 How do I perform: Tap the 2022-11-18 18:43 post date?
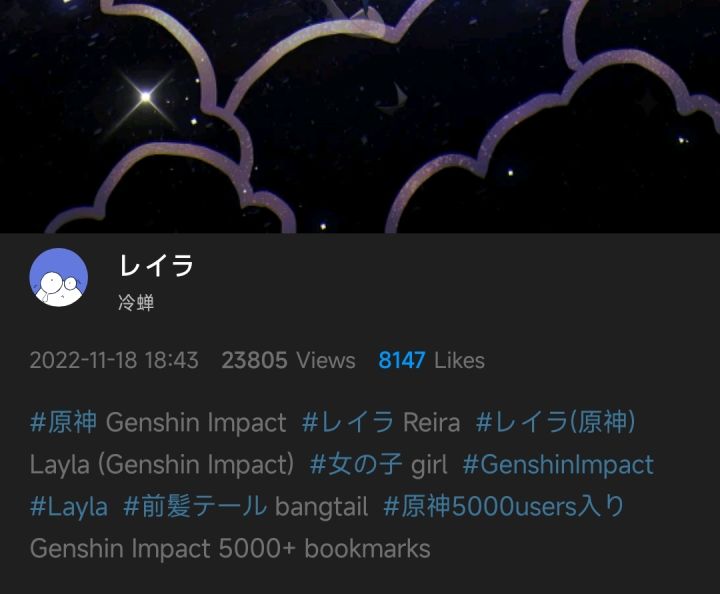[x=114, y=360]
